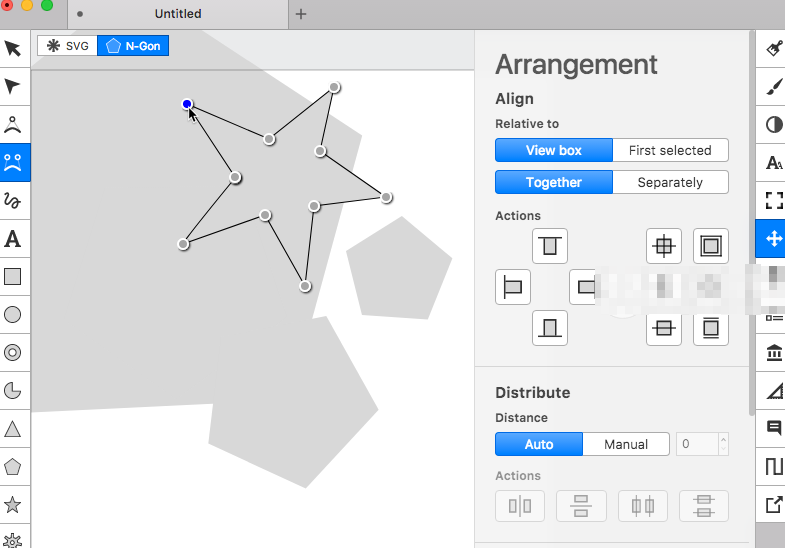This screenshot has width=785, height=548.
Task: Open the comment bubble panel
Action: coord(773,429)
